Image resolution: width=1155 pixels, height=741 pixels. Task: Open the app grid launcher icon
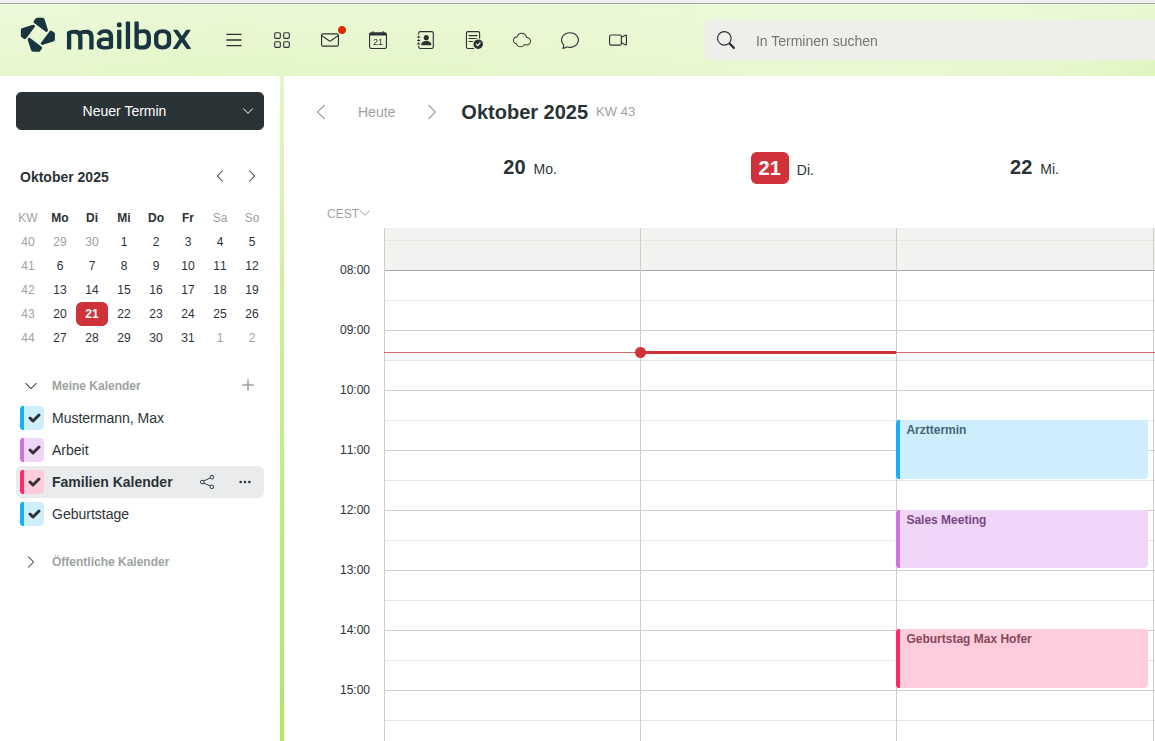click(282, 40)
